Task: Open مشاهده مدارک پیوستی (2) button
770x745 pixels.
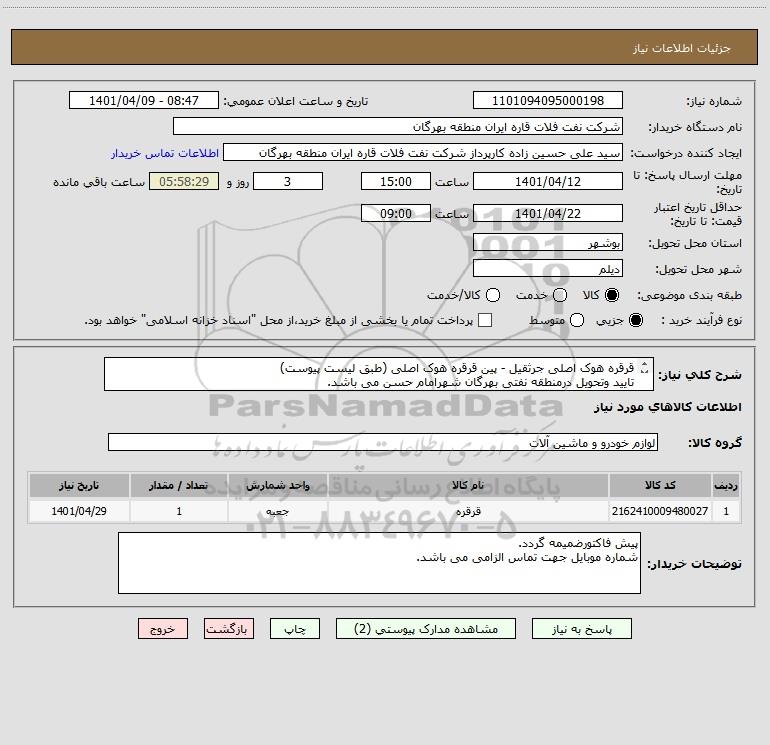Action: [x=426, y=629]
